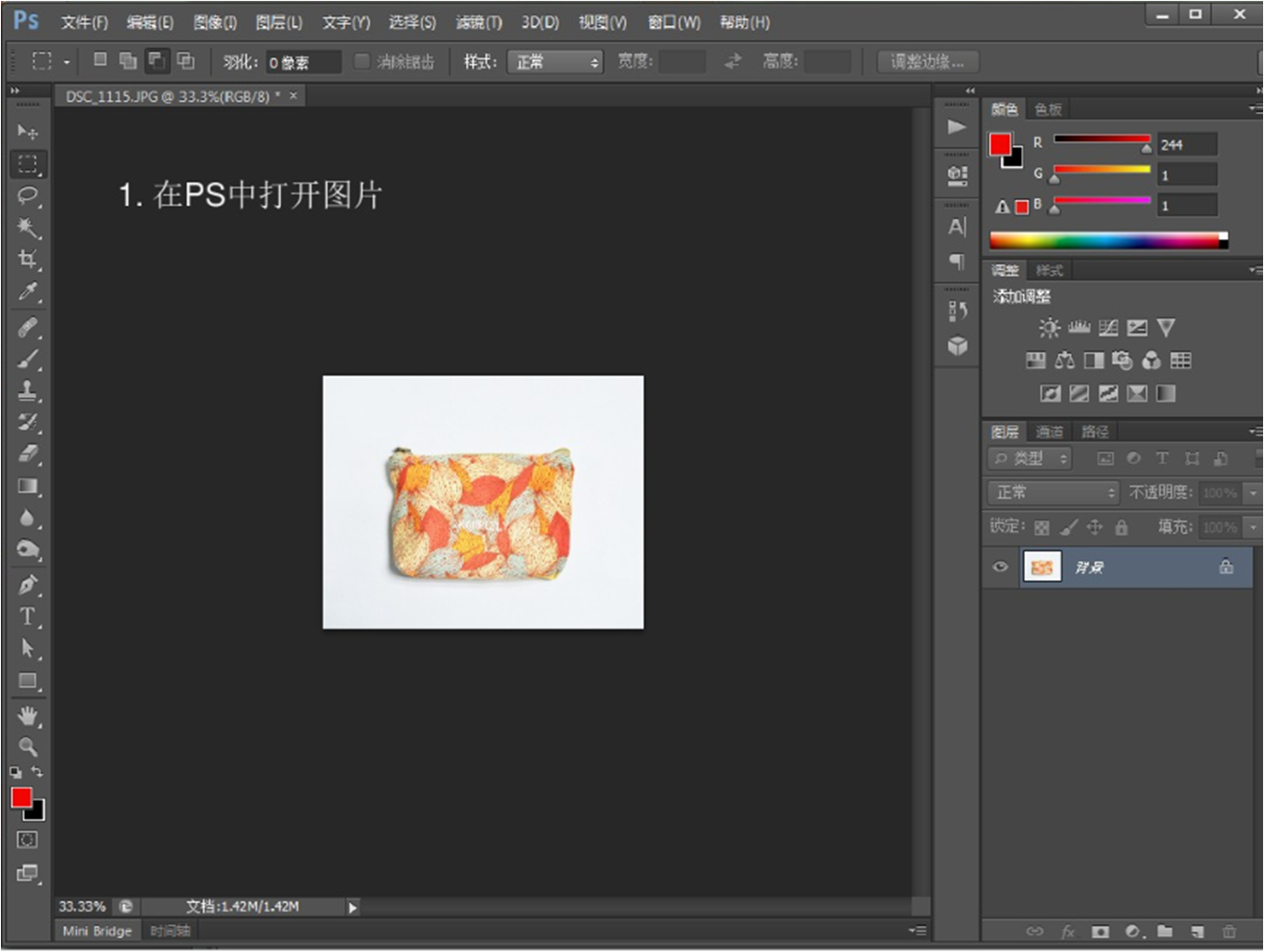This screenshot has height=952, width=1264.
Task: Open the 样式 style dropdown
Action: coord(555,62)
